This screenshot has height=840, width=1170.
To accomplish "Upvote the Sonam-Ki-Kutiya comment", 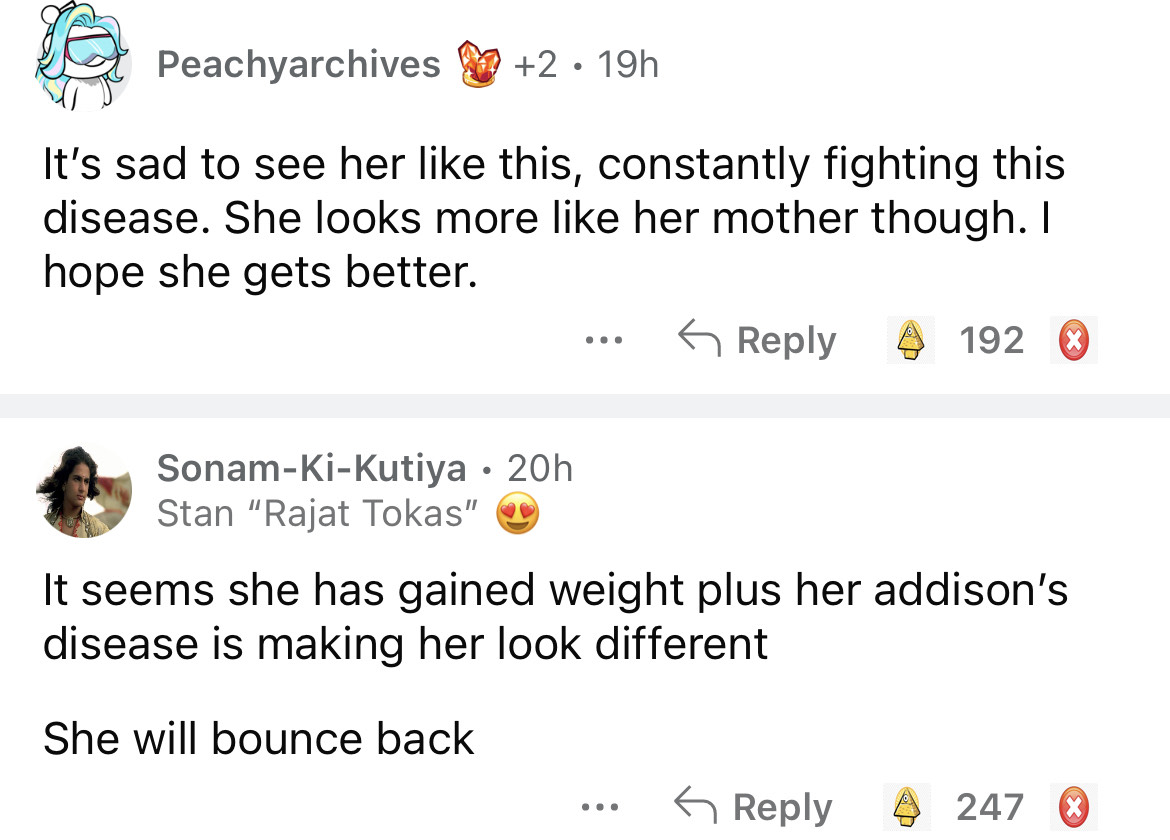I will (905, 806).
